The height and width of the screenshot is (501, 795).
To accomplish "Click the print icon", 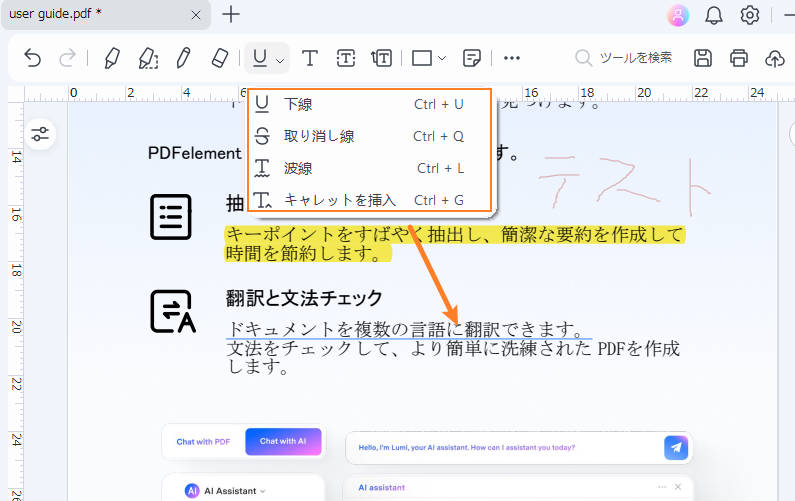I will tap(739, 58).
